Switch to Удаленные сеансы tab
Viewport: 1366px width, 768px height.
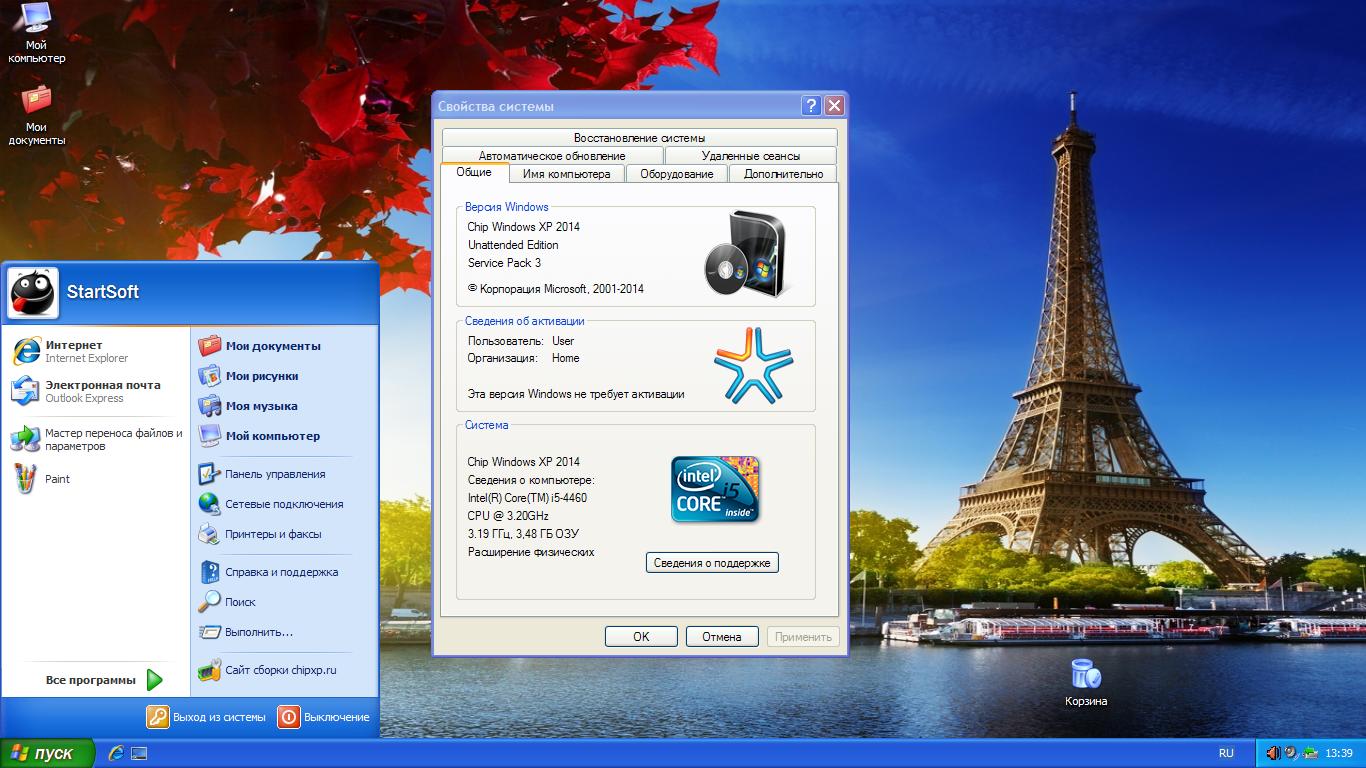[751, 156]
